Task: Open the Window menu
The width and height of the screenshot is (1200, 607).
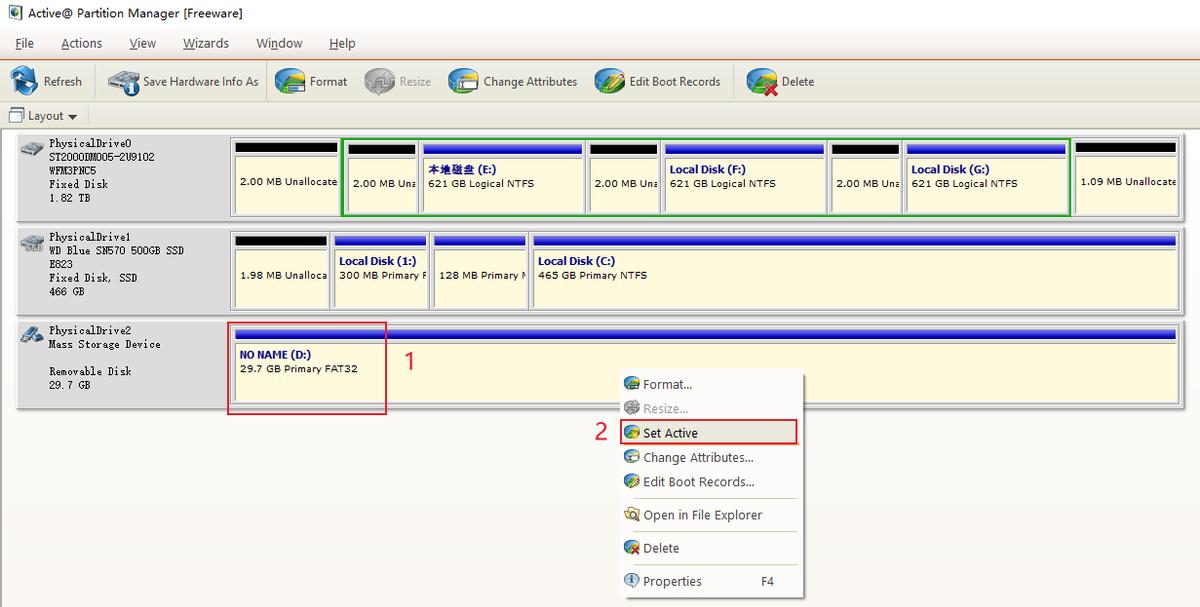Action: (x=279, y=43)
